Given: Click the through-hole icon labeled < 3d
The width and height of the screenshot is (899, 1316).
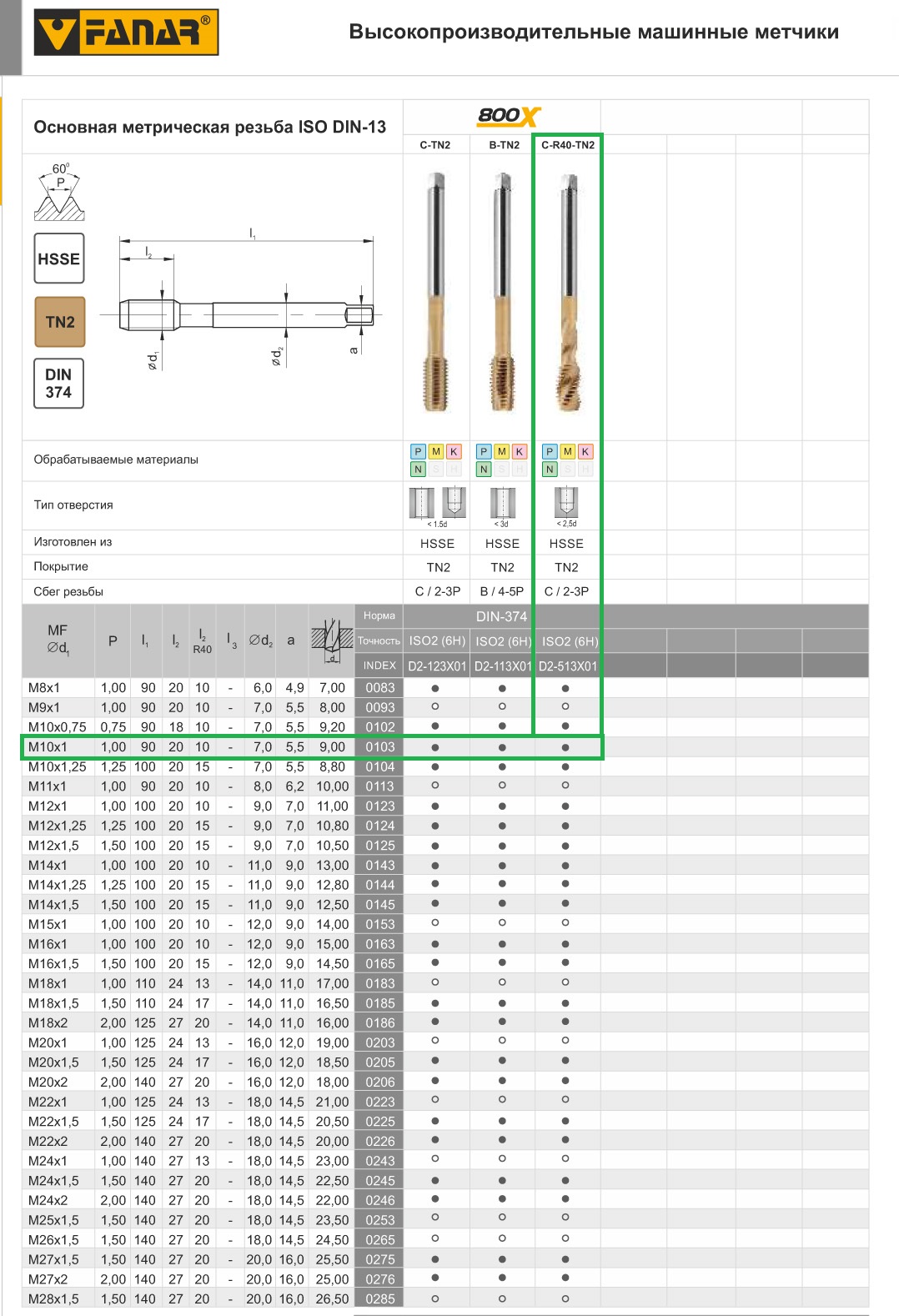Looking at the screenshot, I should pyautogui.click(x=502, y=503).
